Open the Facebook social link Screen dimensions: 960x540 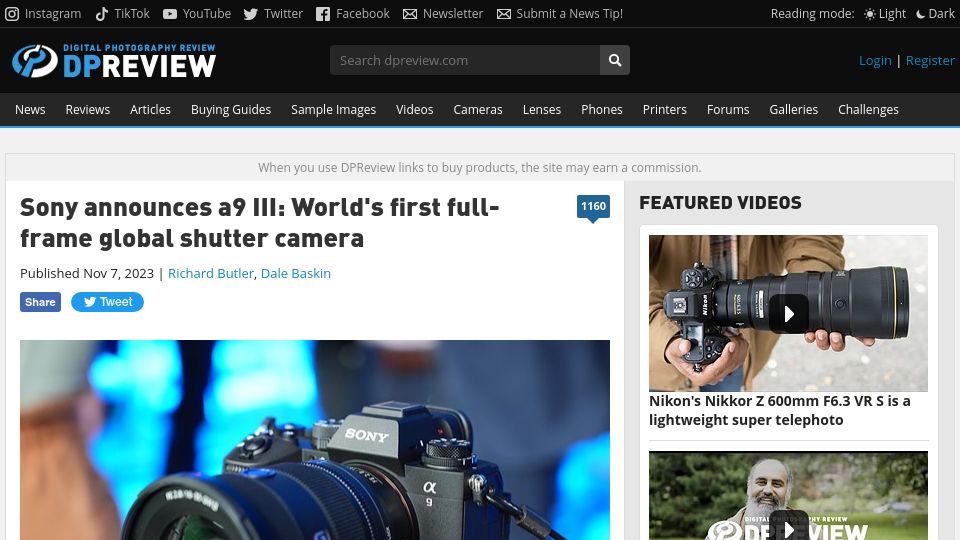353,13
